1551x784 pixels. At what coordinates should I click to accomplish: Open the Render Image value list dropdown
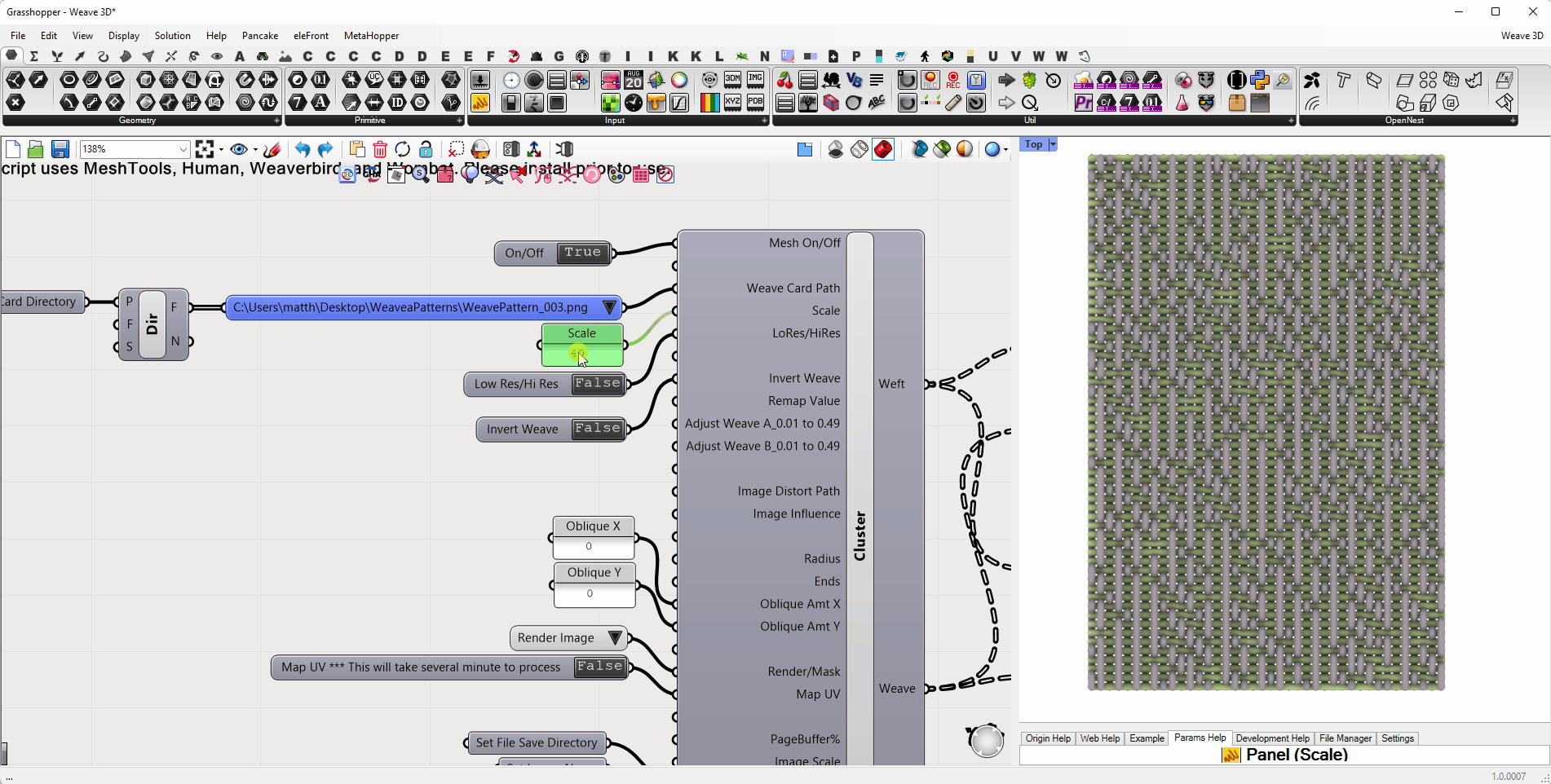pos(615,638)
